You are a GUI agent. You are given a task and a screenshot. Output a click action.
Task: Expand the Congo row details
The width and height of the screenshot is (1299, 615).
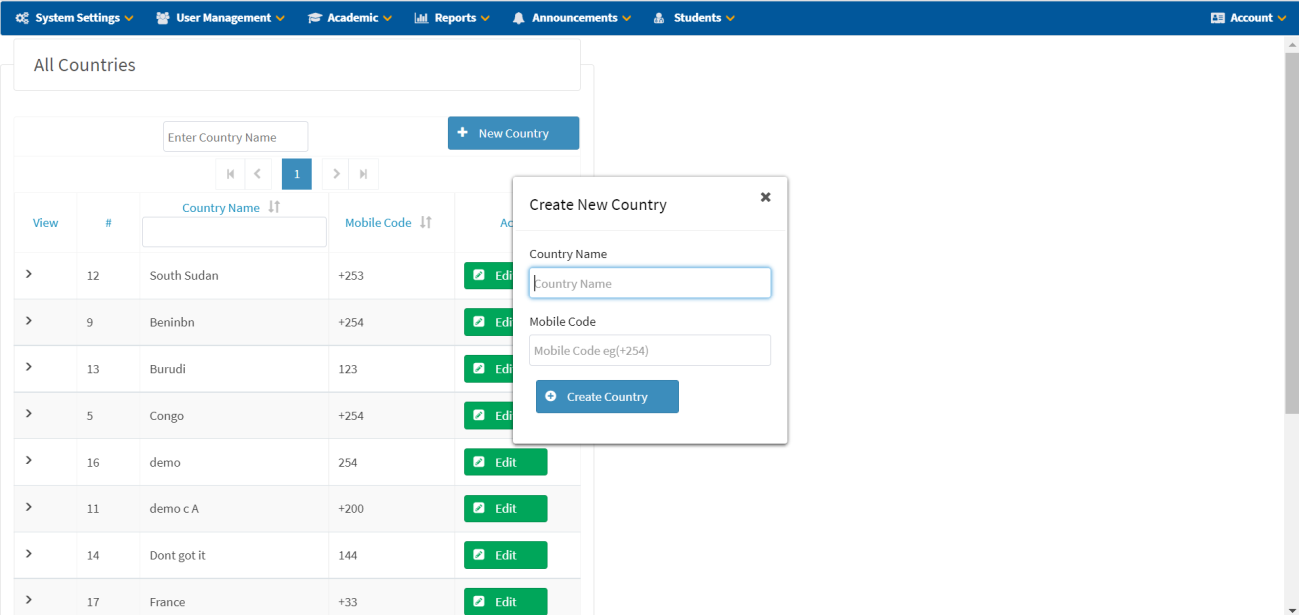[x=29, y=414]
